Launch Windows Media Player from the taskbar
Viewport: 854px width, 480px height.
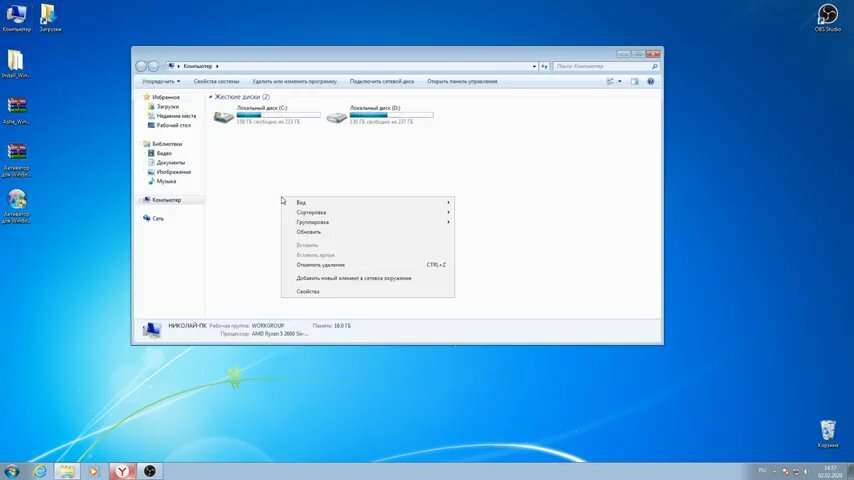tap(94, 471)
